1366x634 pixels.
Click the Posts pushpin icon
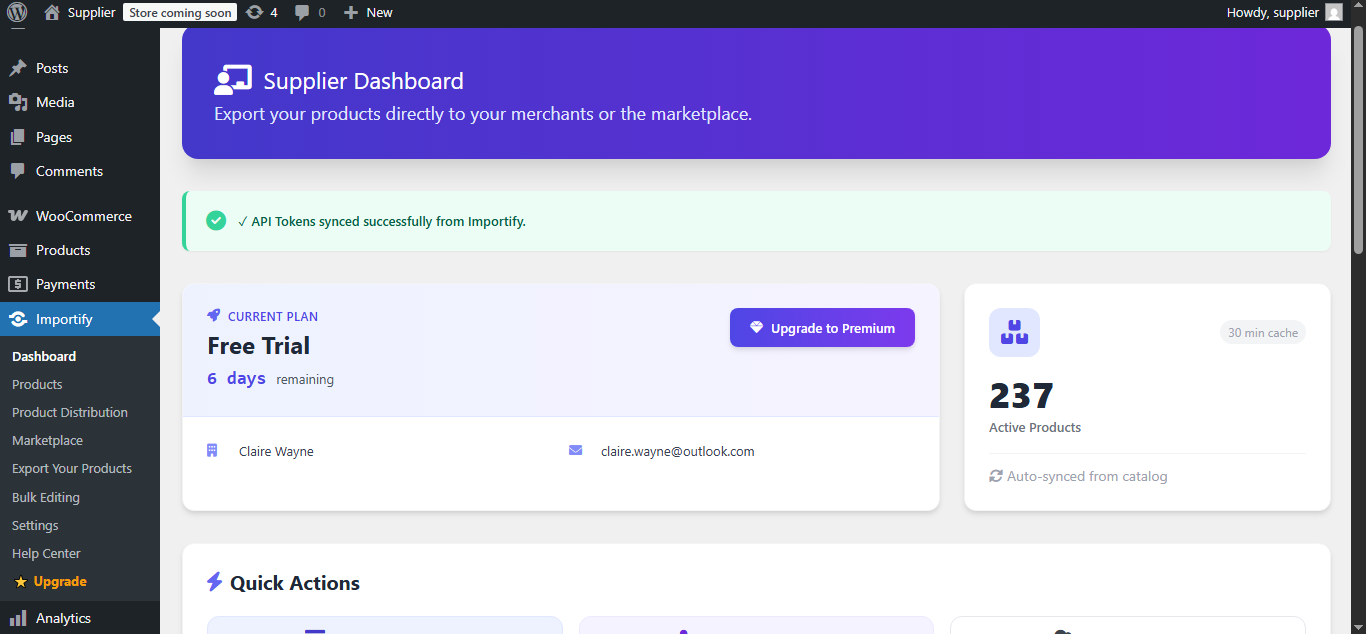(x=18, y=68)
